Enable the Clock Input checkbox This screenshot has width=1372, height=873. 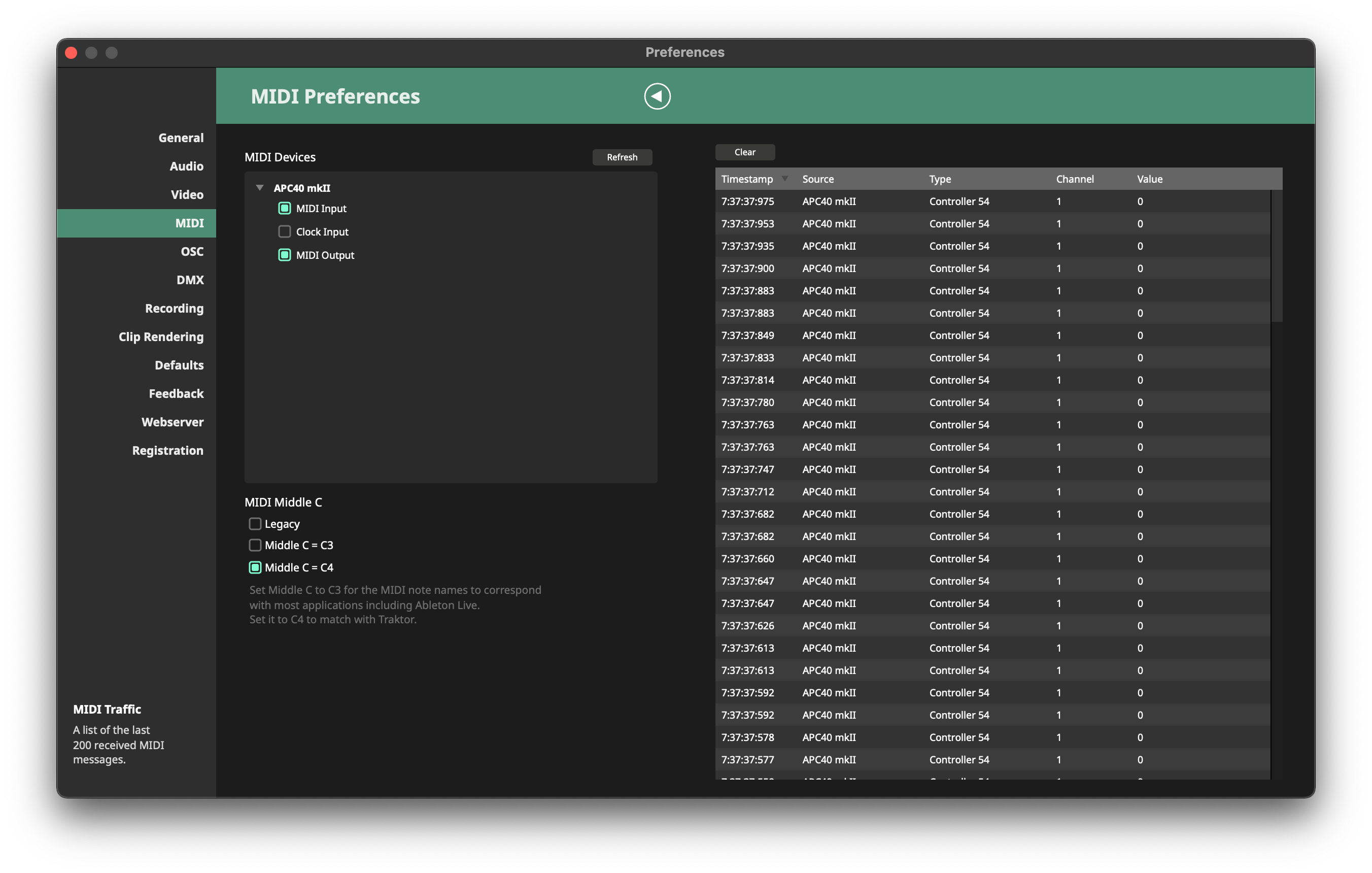[284, 232]
